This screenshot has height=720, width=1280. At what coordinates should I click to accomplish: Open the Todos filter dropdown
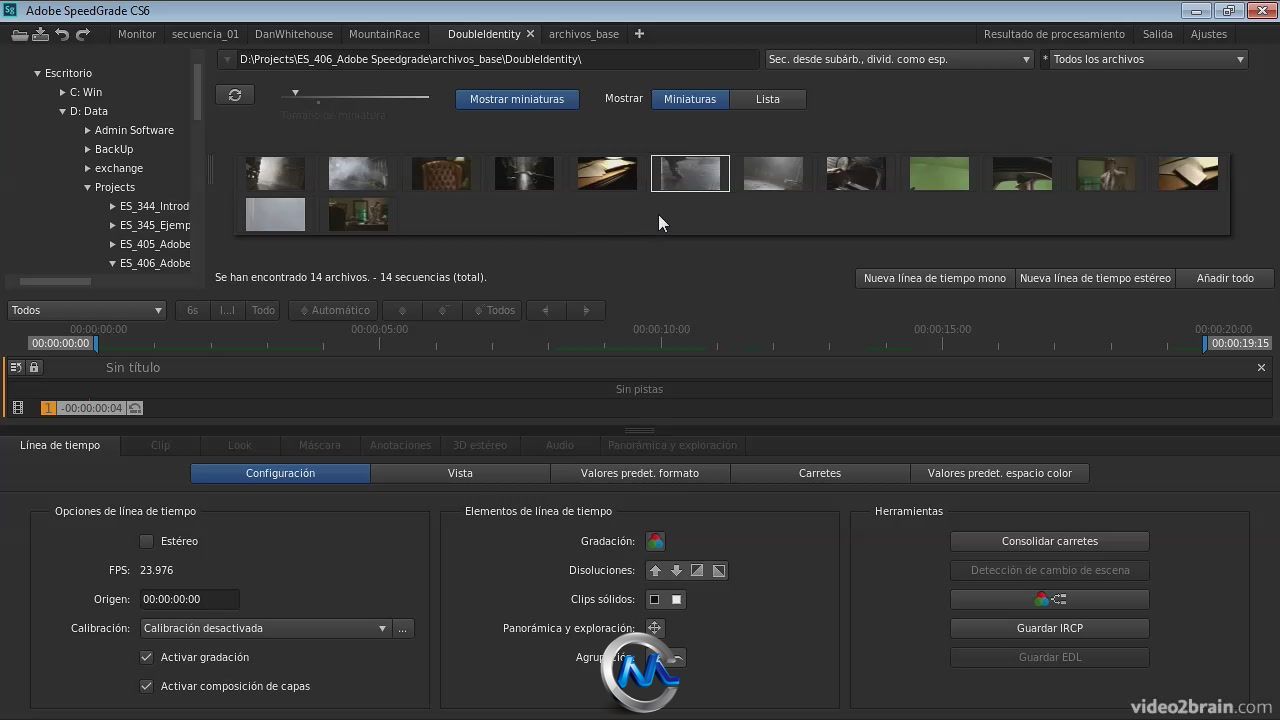click(86, 310)
